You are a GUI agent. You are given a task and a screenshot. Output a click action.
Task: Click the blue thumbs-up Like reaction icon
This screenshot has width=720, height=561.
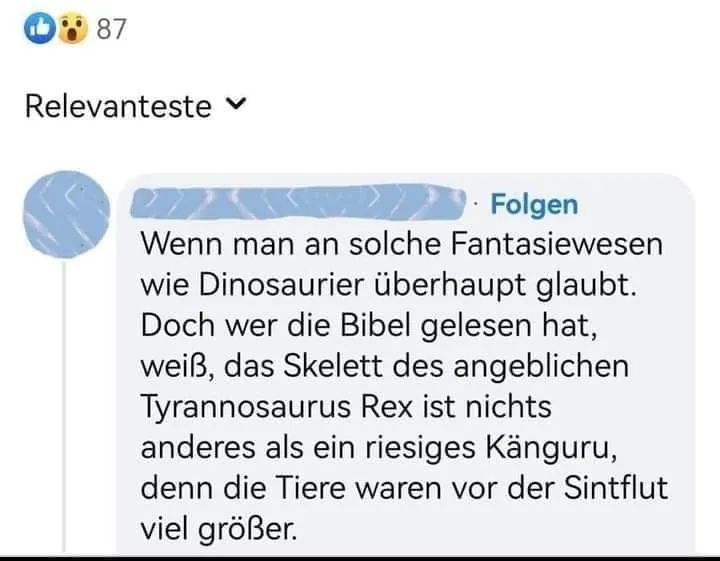pos(39,29)
